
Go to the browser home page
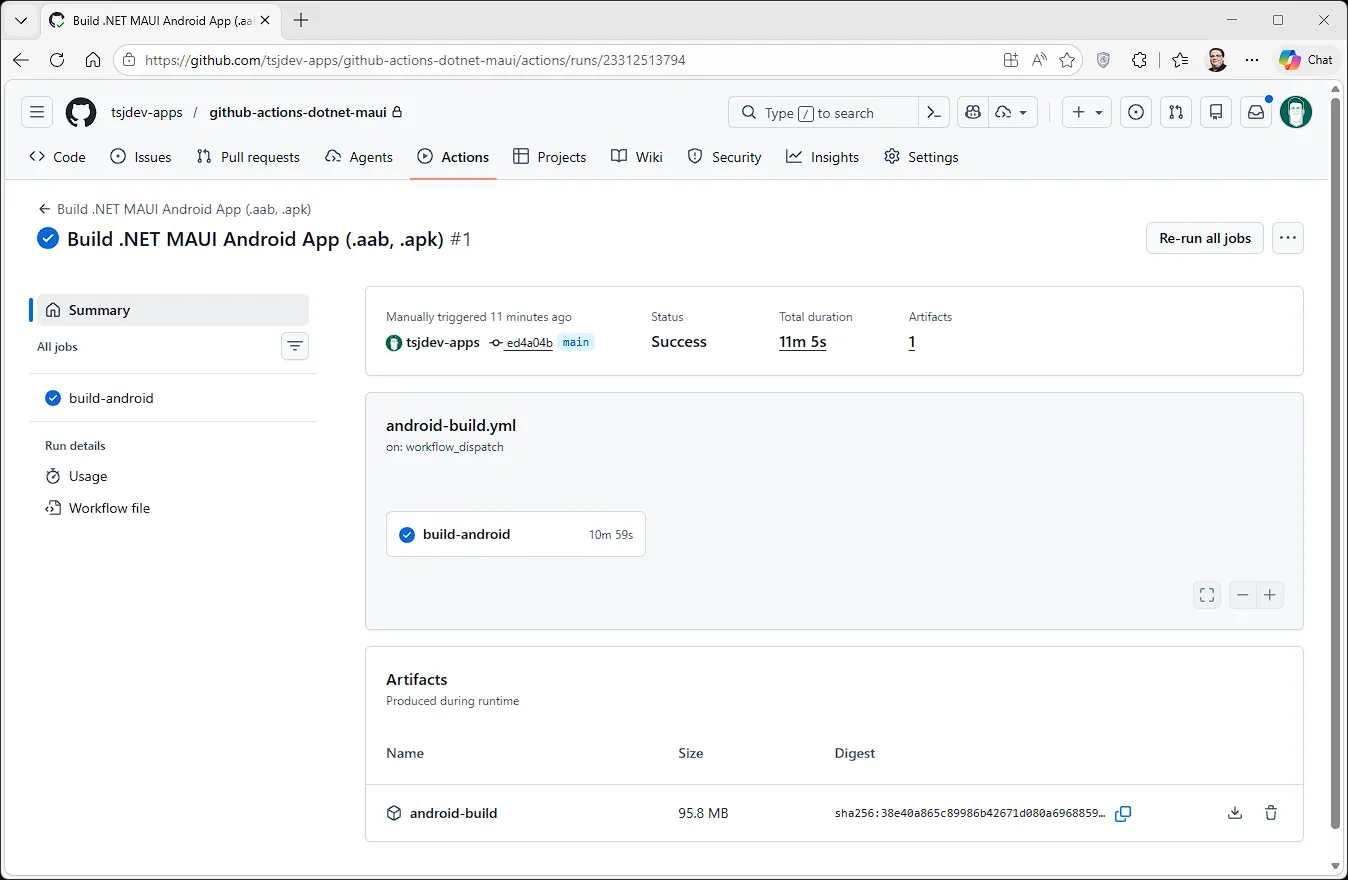tap(93, 60)
